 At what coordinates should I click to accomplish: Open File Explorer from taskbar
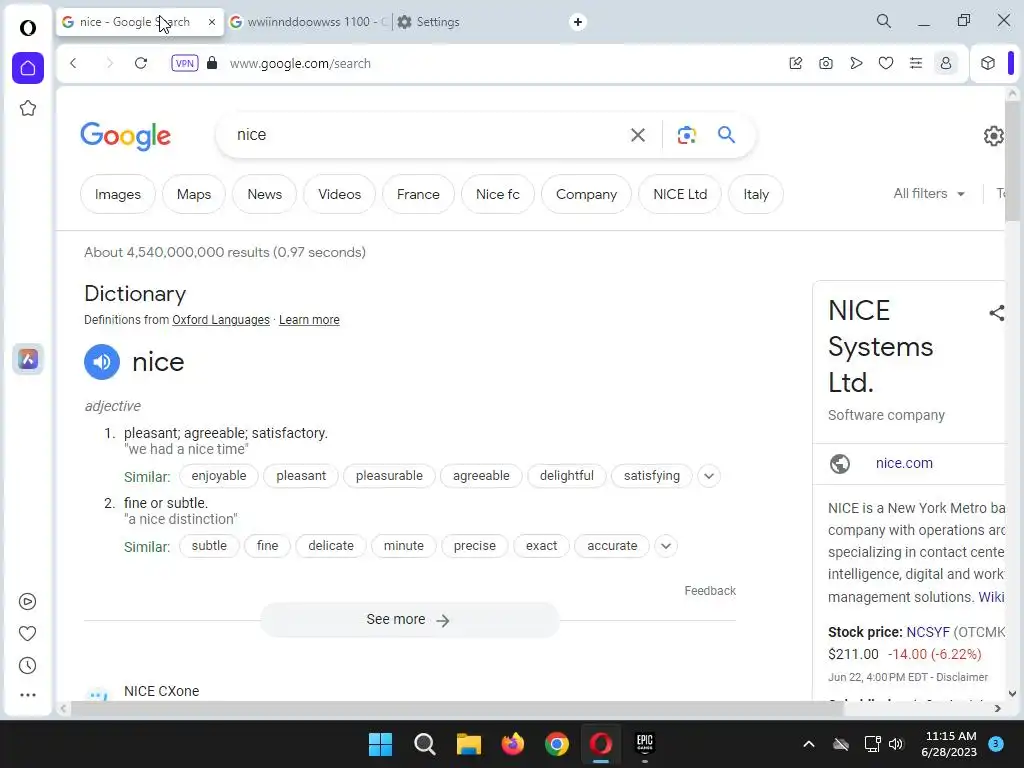coord(468,744)
